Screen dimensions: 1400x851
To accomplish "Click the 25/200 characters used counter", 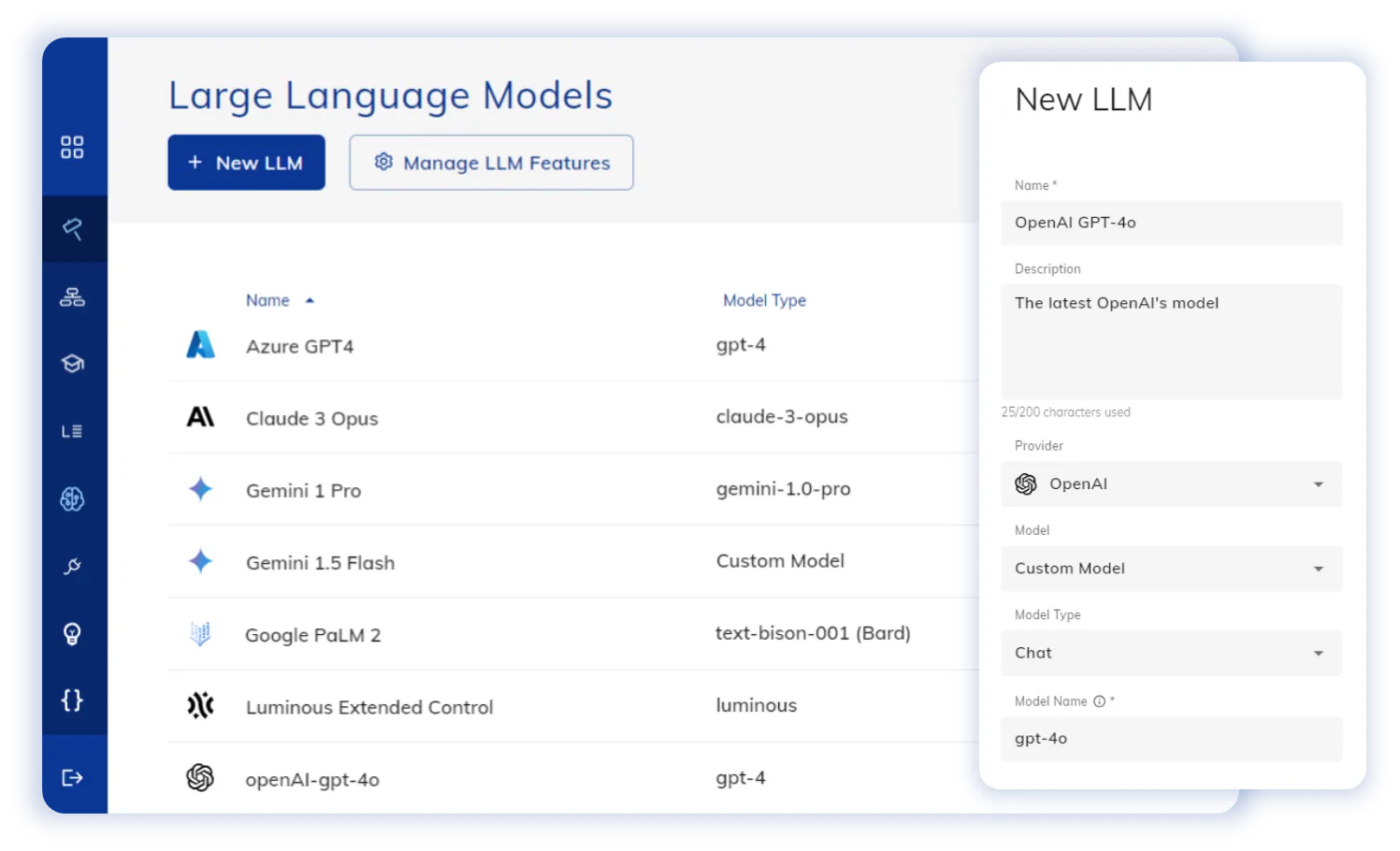I will pos(1065,412).
